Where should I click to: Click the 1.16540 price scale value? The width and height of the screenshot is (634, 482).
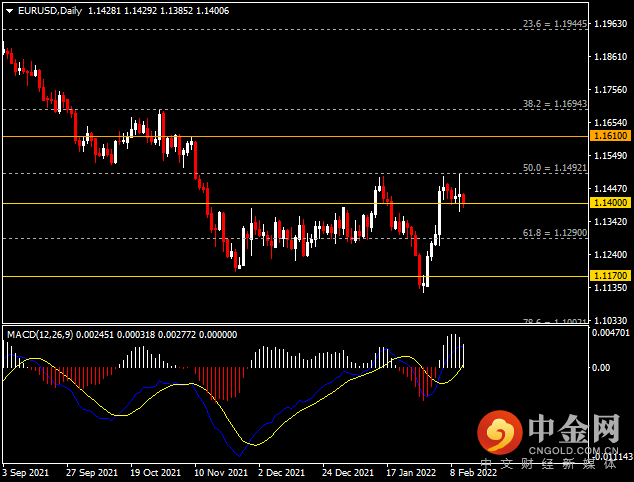(x=611, y=123)
